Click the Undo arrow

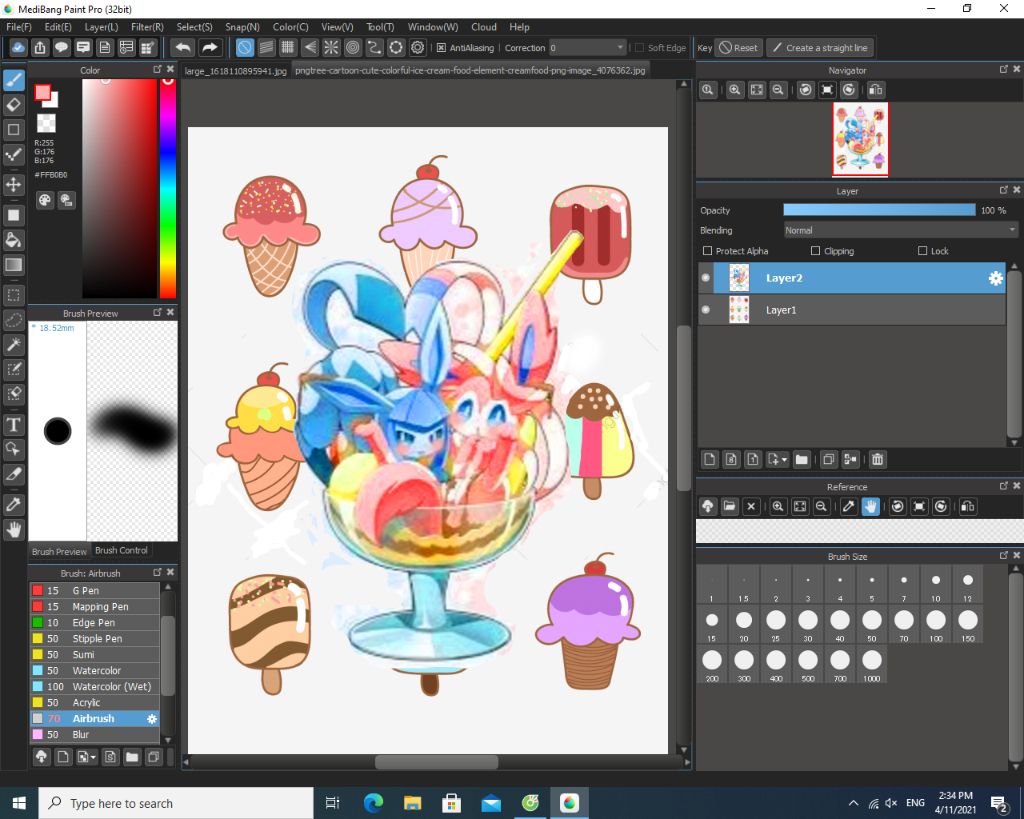coord(184,48)
